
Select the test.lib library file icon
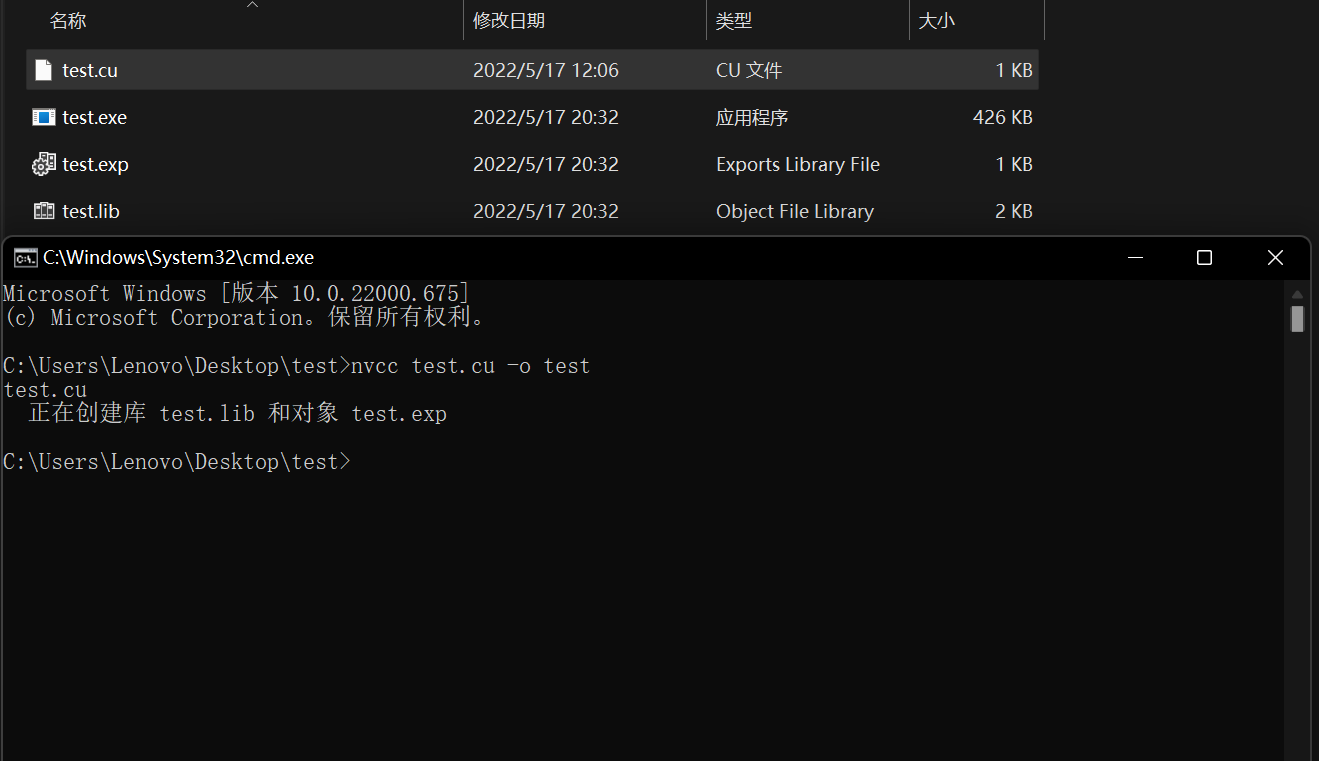(43, 211)
